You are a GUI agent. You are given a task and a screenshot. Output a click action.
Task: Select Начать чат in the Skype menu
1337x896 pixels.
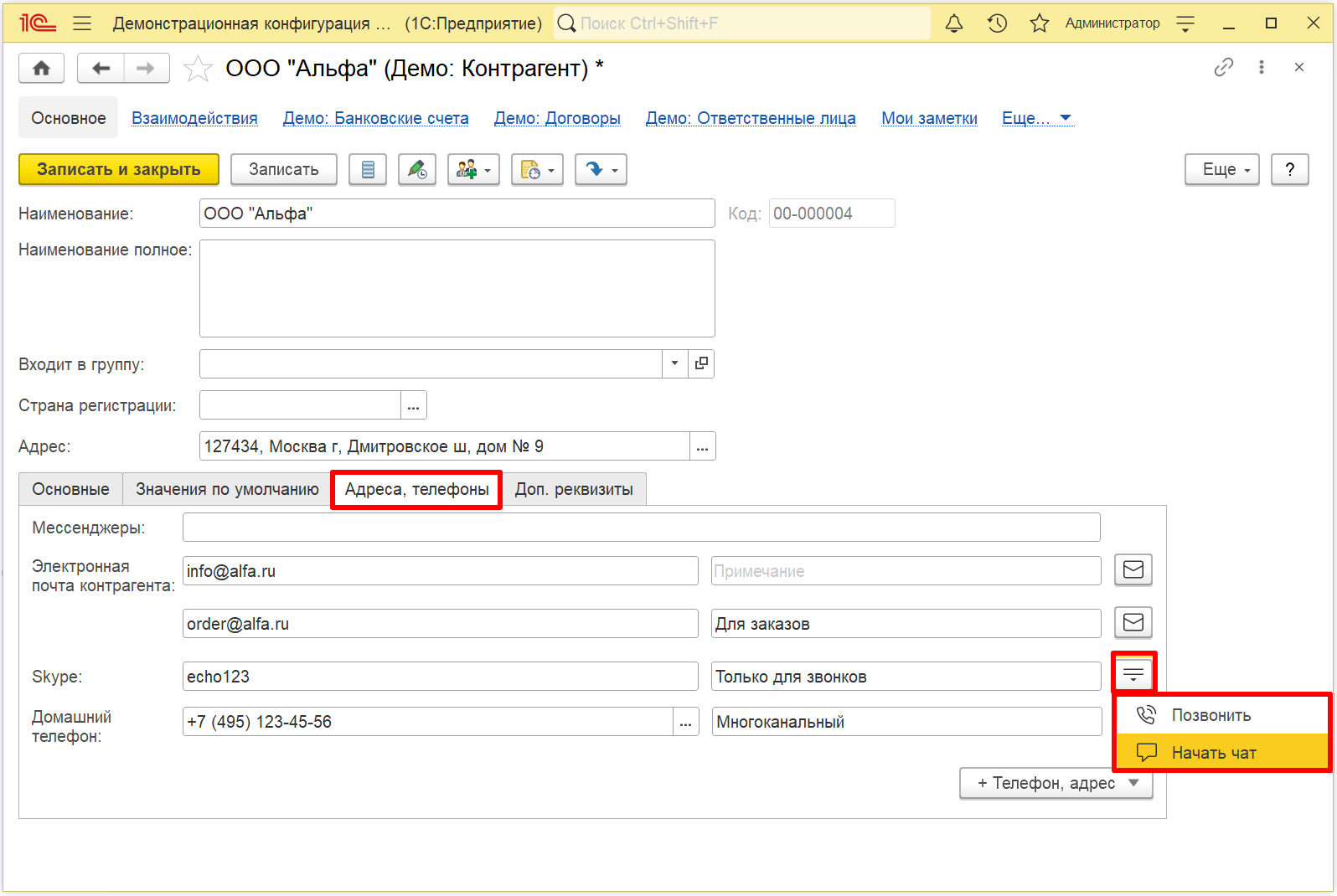[1223, 752]
